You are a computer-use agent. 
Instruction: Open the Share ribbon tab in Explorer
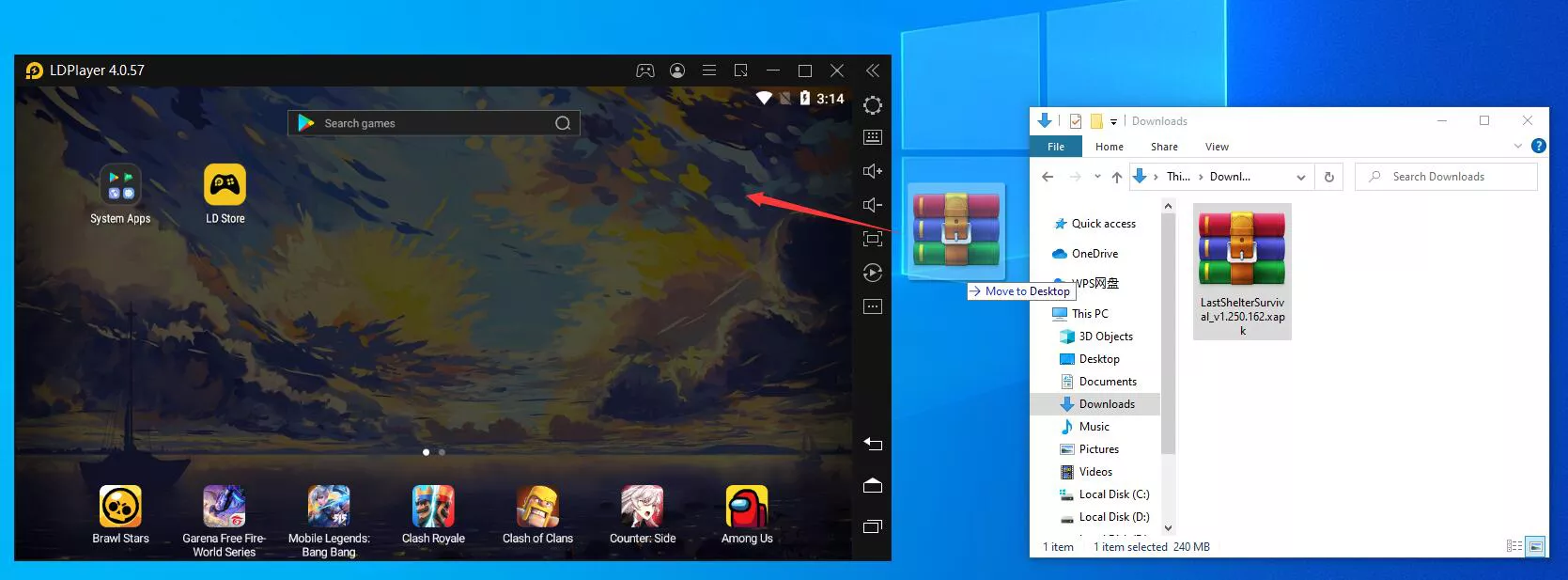click(x=1164, y=147)
